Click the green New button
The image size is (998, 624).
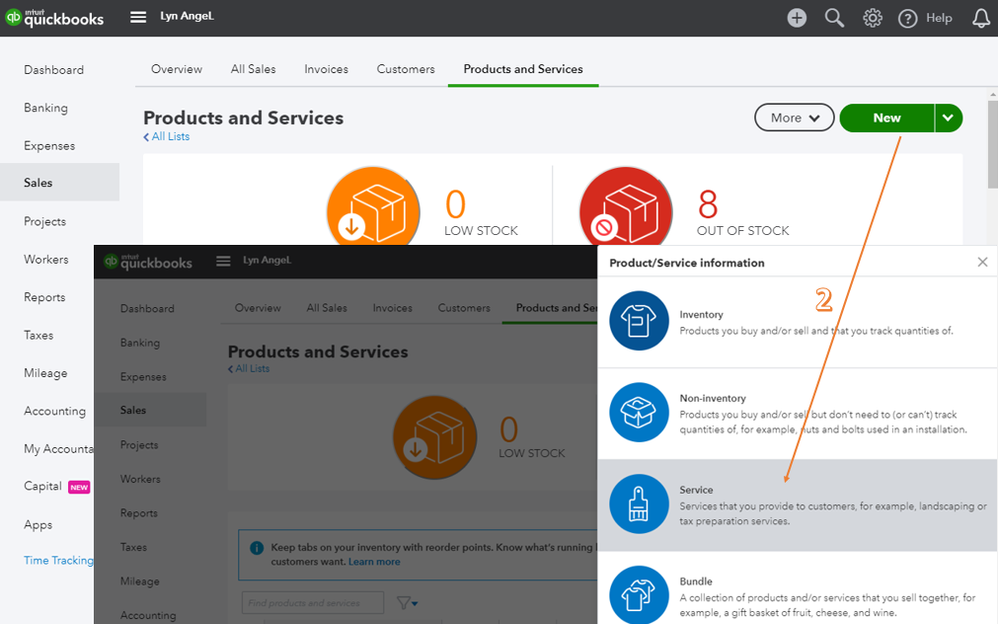887,118
